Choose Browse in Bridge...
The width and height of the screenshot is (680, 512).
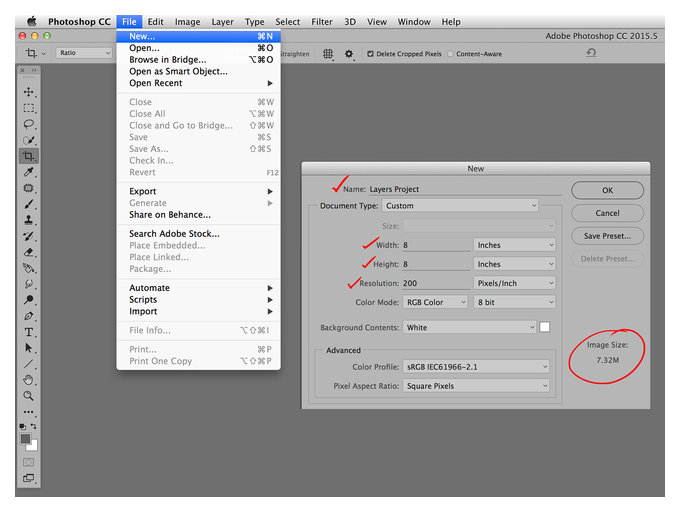[199, 59]
